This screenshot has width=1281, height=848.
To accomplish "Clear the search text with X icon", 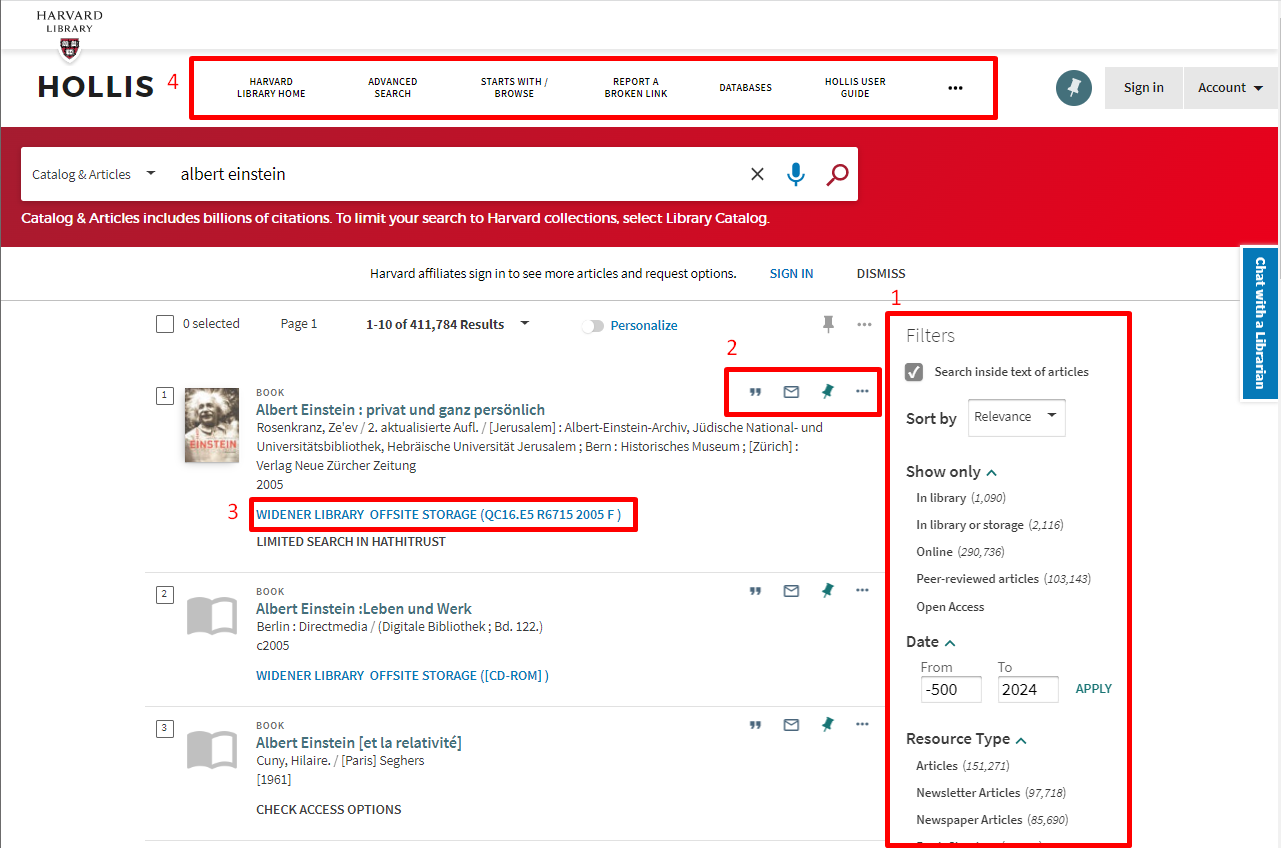I will (757, 174).
